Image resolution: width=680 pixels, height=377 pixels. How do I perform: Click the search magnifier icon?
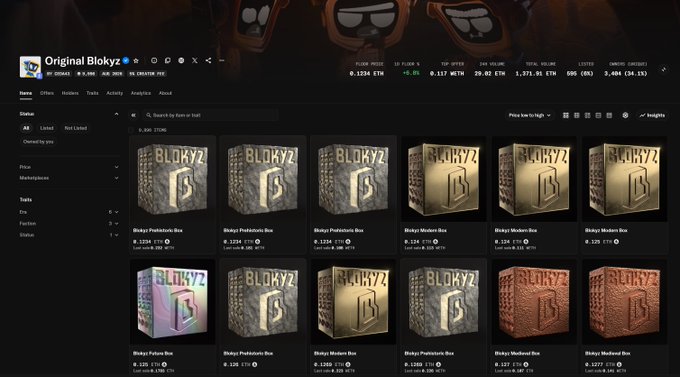(x=149, y=115)
